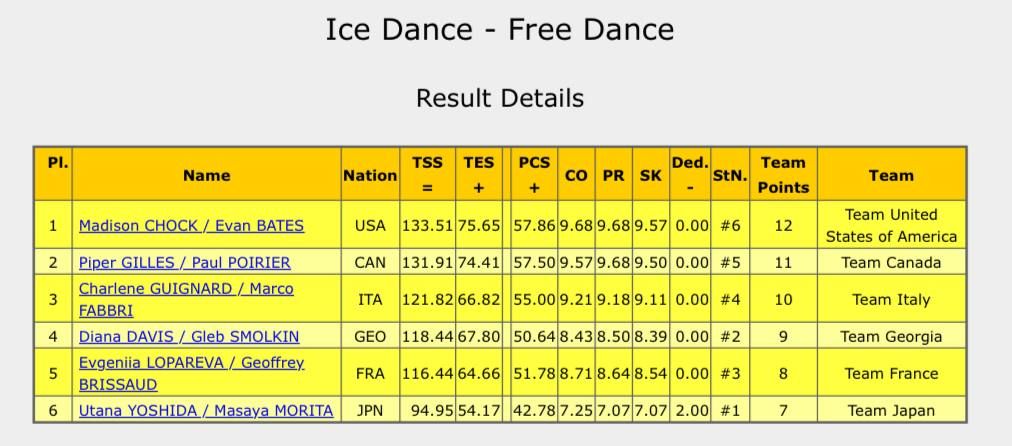This screenshot has height=446, width=1012.
Task: Click the PCS column header
Action: (534, 175)
